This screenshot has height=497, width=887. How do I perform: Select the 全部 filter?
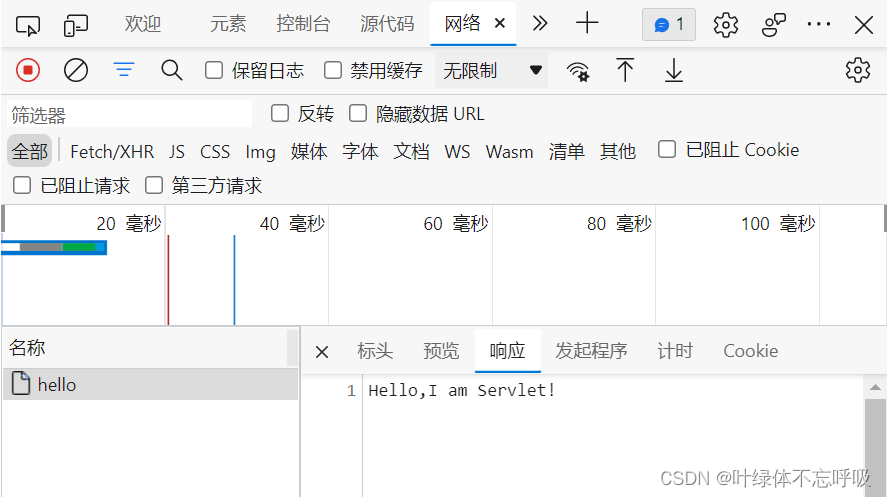[x=29, y=151]
